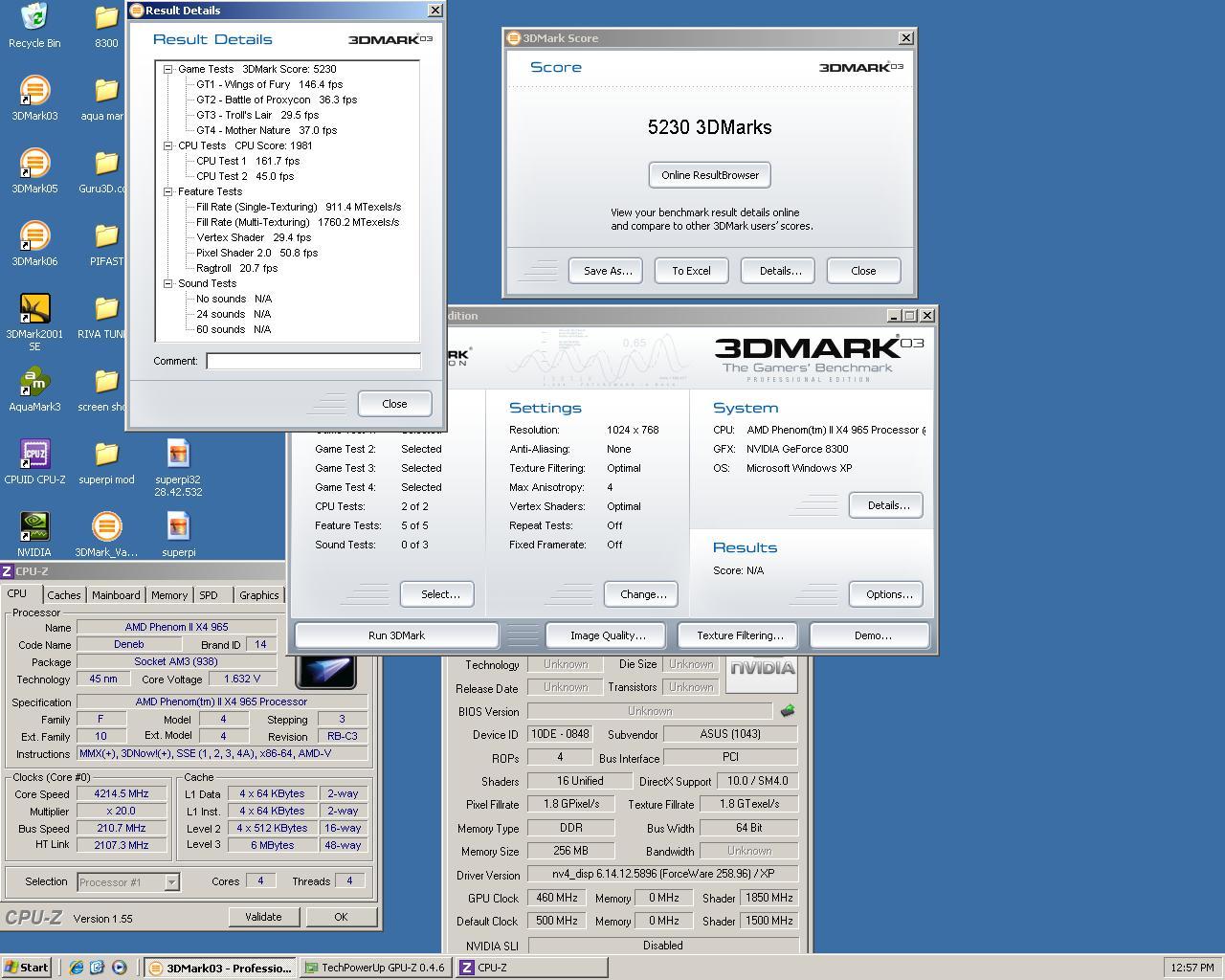
Task: Collapse the CPU Tests tree node
Action: [168, 145]
